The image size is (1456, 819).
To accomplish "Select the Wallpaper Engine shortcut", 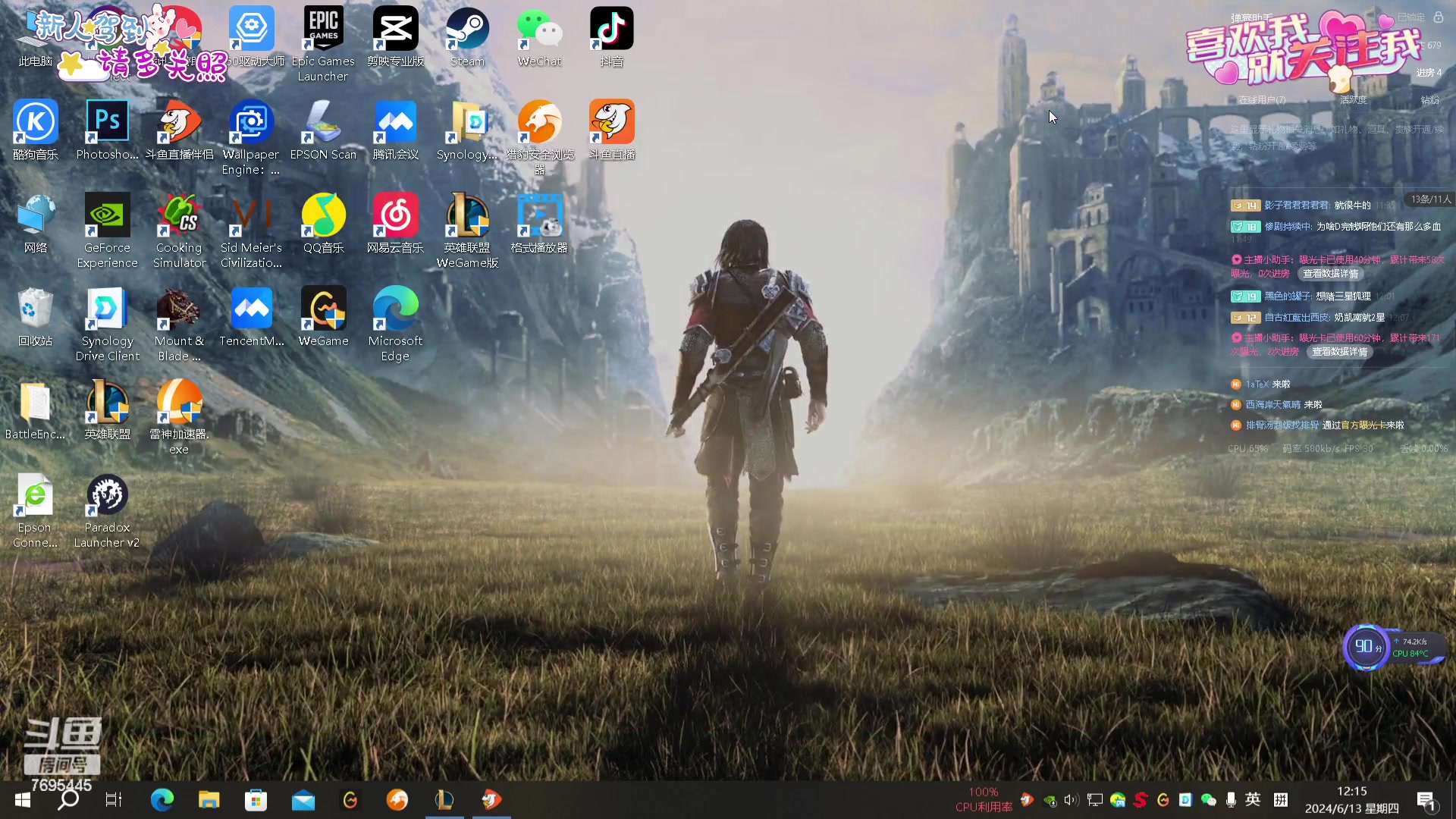I will click(251, 138).
